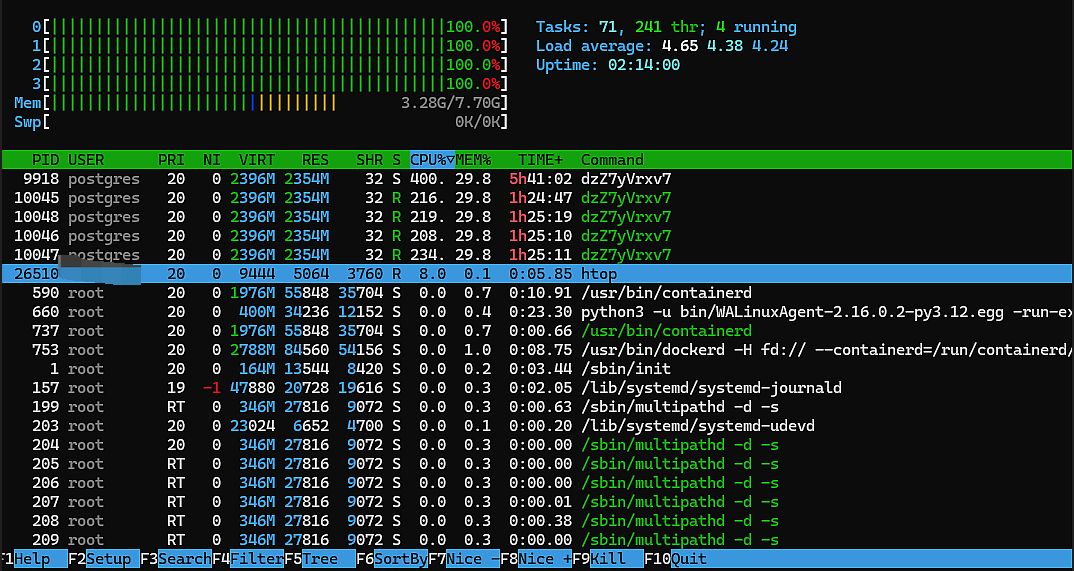Click F7 Nice - to lower niceness

click(x=464, y=559)
